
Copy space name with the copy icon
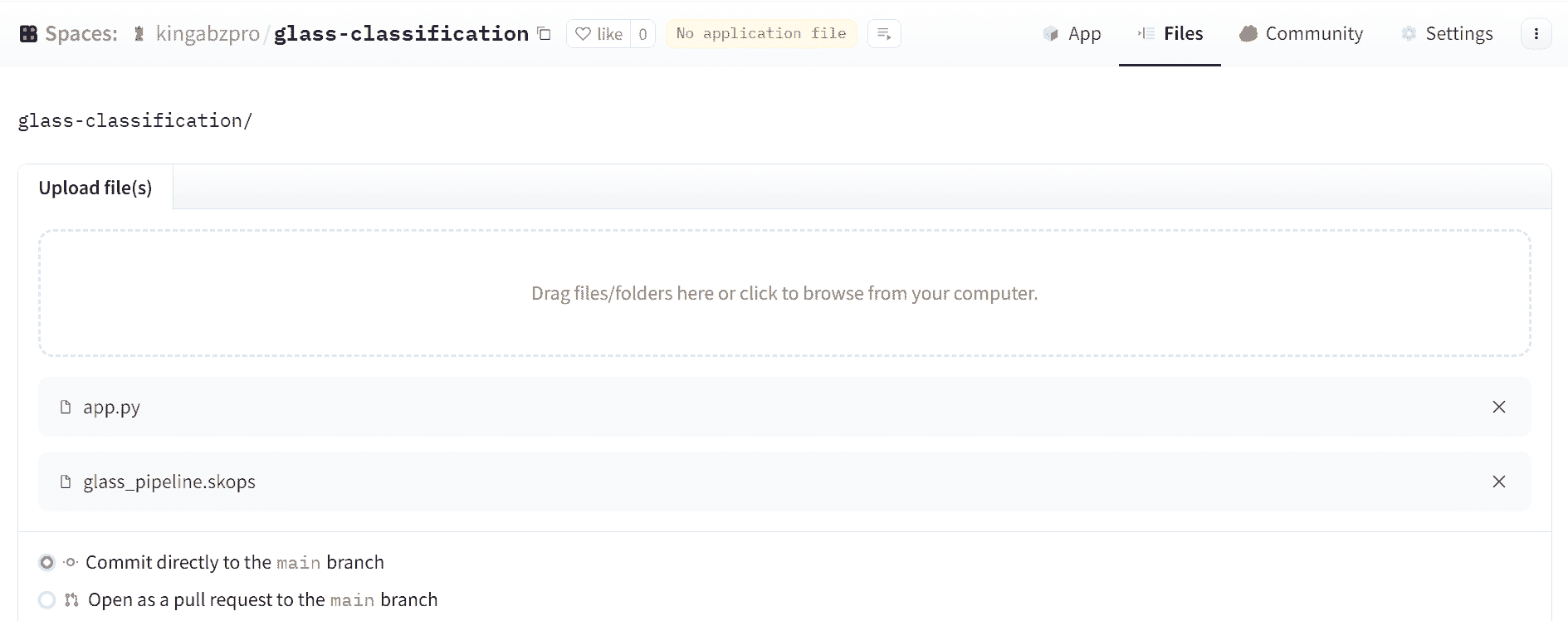point(545,34)
